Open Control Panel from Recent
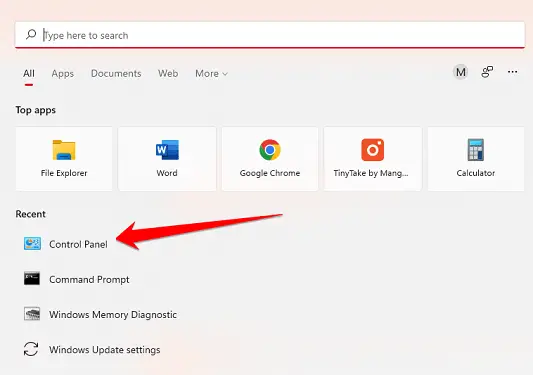The image size is (533, 375). point(78,244)
